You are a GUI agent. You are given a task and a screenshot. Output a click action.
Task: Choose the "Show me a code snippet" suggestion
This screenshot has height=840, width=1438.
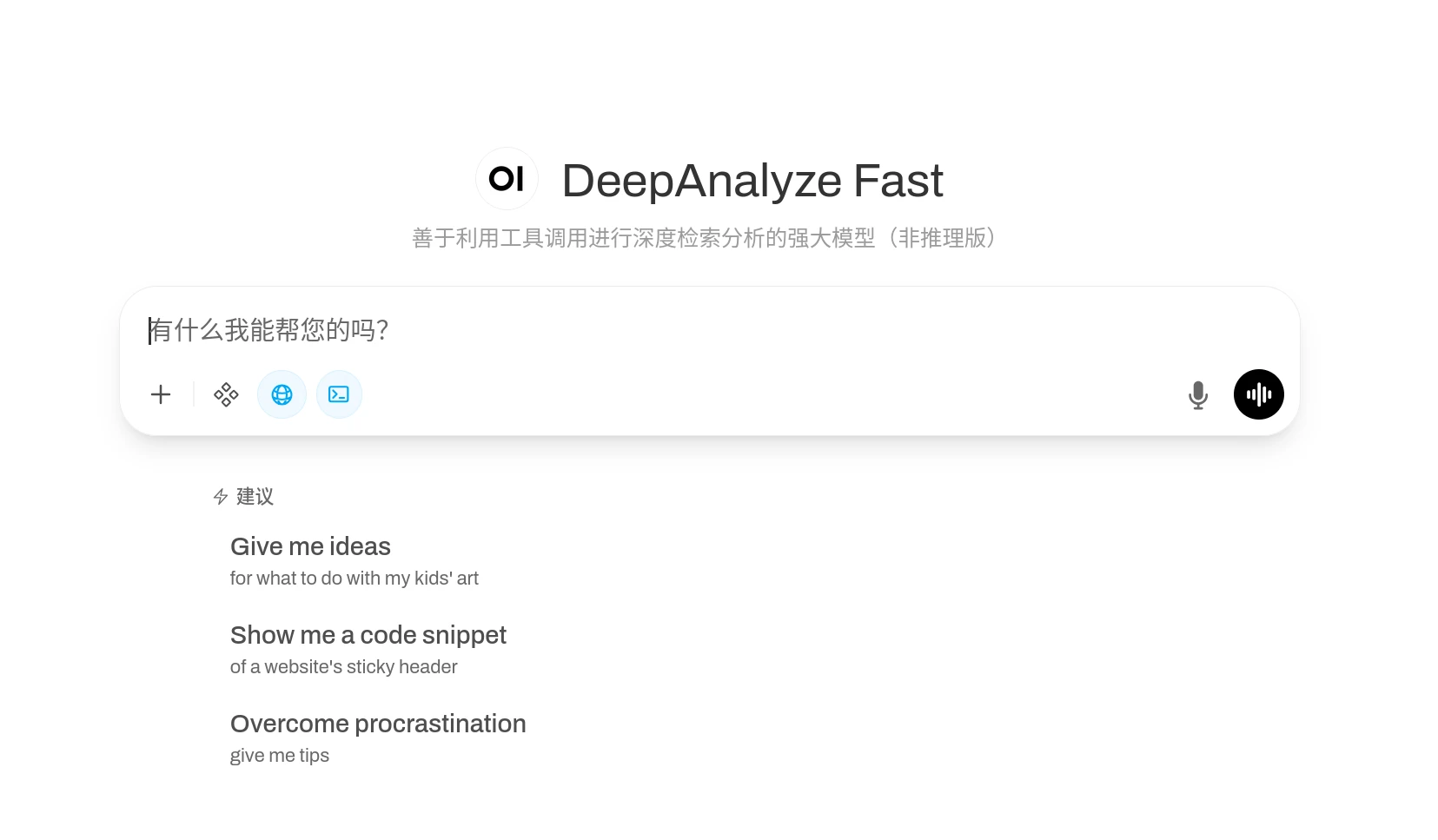click(368, 635)
